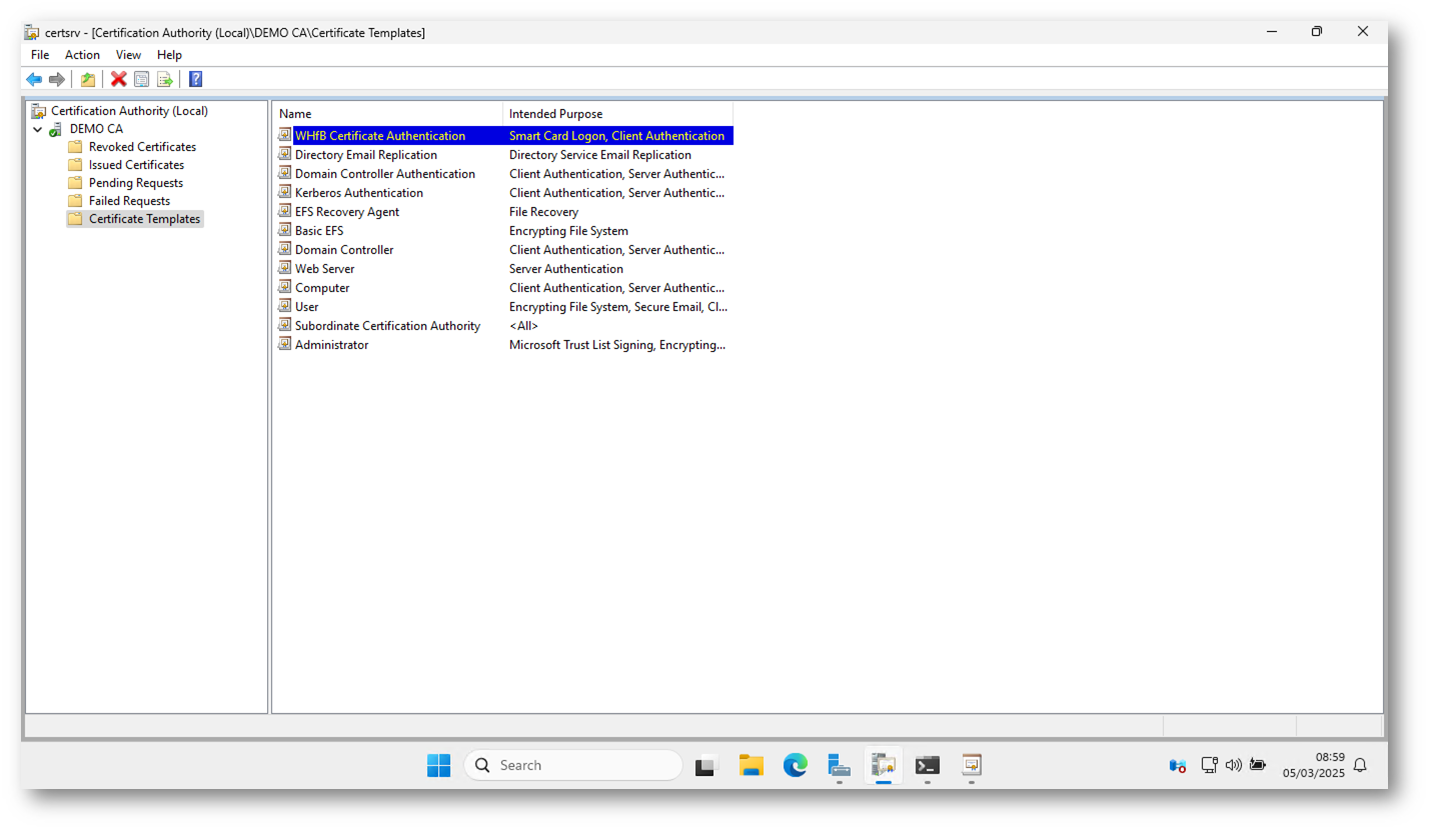Open Task View from the taskbar
Image resolution: width=1430 pixels, height=831 pixels.
(x=708, y=766)
